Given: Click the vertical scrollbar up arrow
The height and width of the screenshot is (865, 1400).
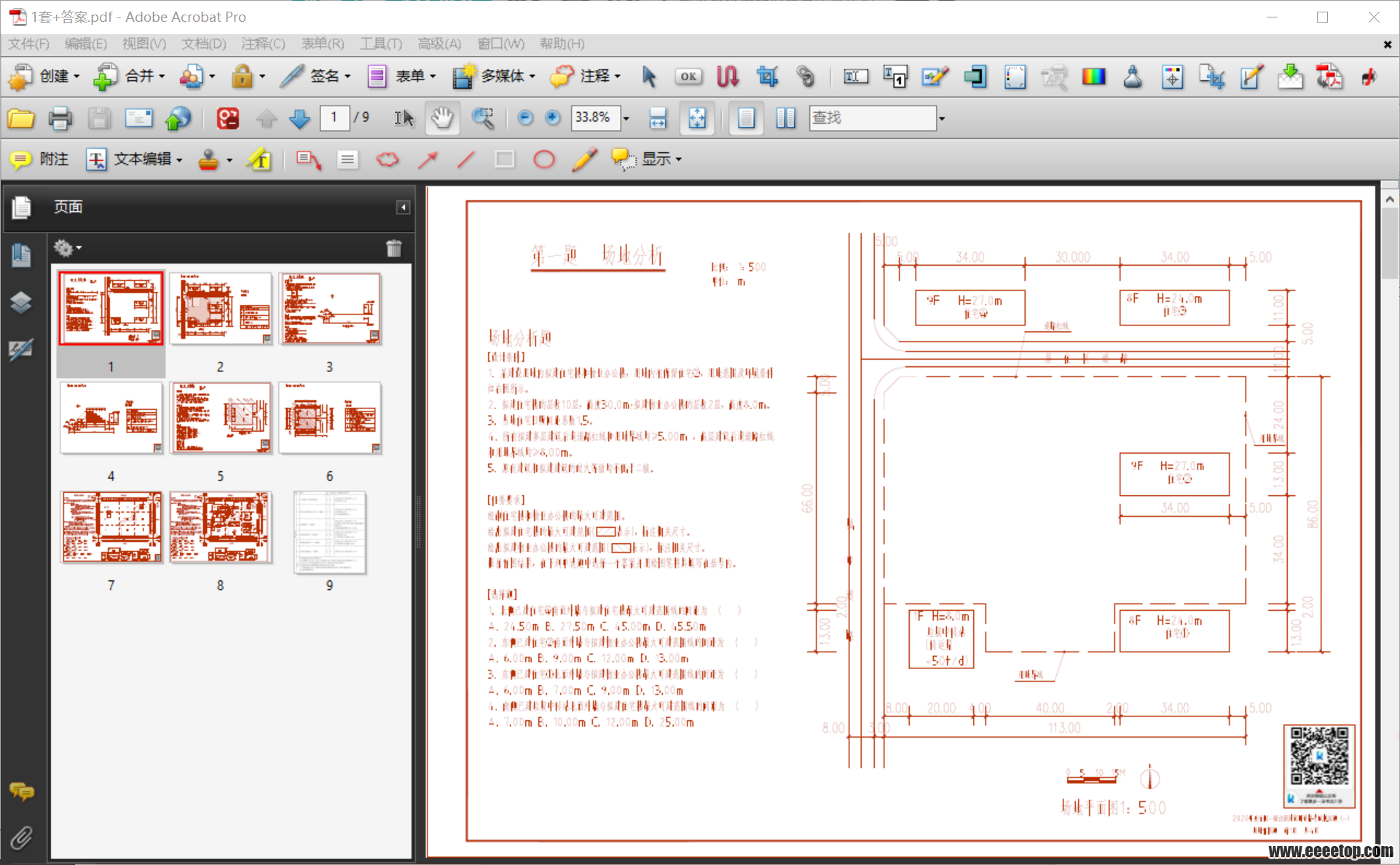Looking at the screenshot, I should point(1390,199).
